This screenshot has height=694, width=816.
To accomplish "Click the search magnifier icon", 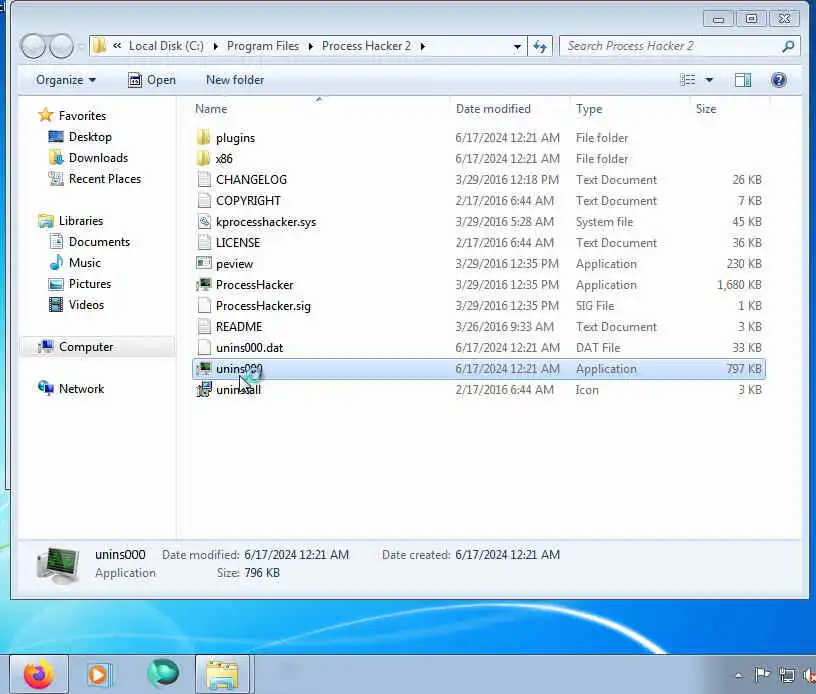I will coord(788,47).
